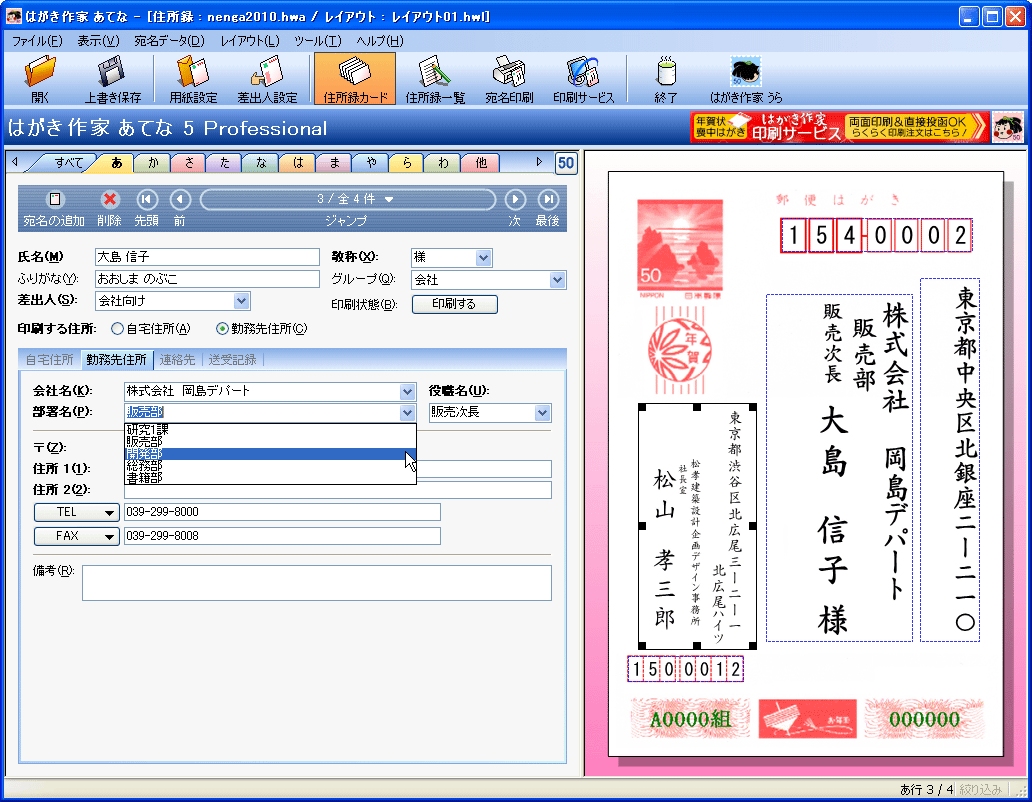Image resolution: width=1032 pixels, height=802 pixels.
Task: Select the 他 index tab
Action: [481, 163]
